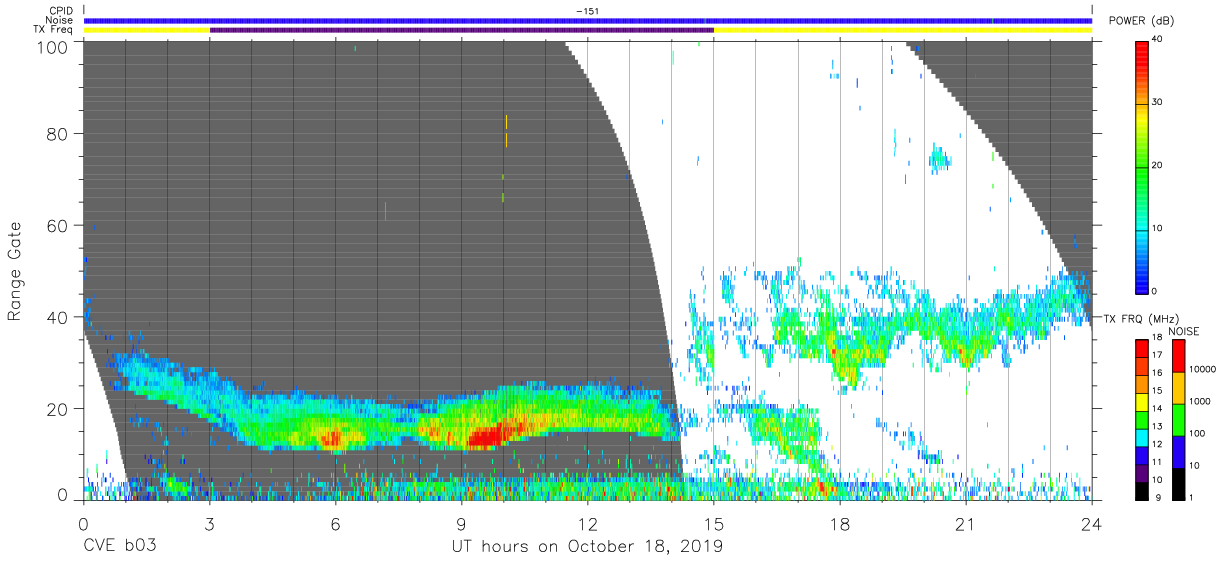Click 'UT hours on October 18, 2019' axis title

click(588, 546)
